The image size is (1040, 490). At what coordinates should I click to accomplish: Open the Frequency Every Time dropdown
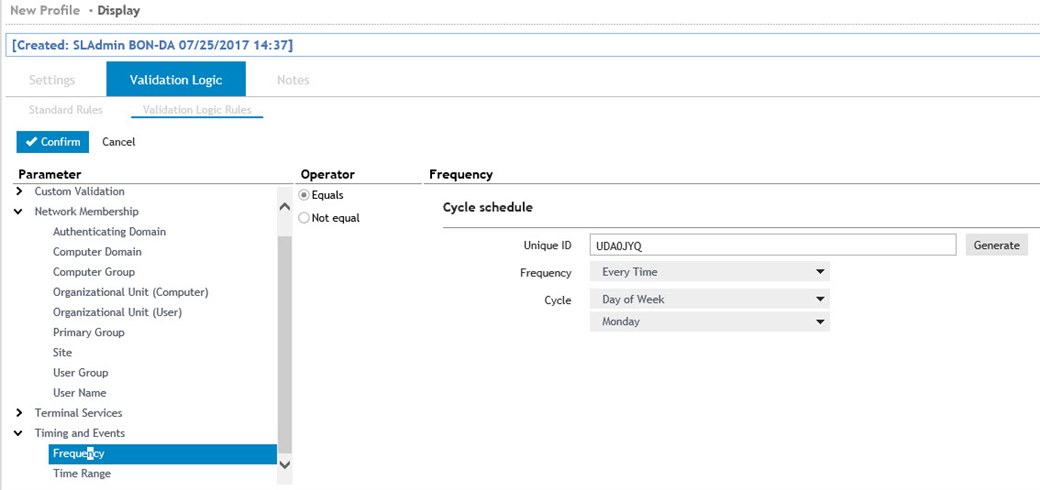(709, 272)
